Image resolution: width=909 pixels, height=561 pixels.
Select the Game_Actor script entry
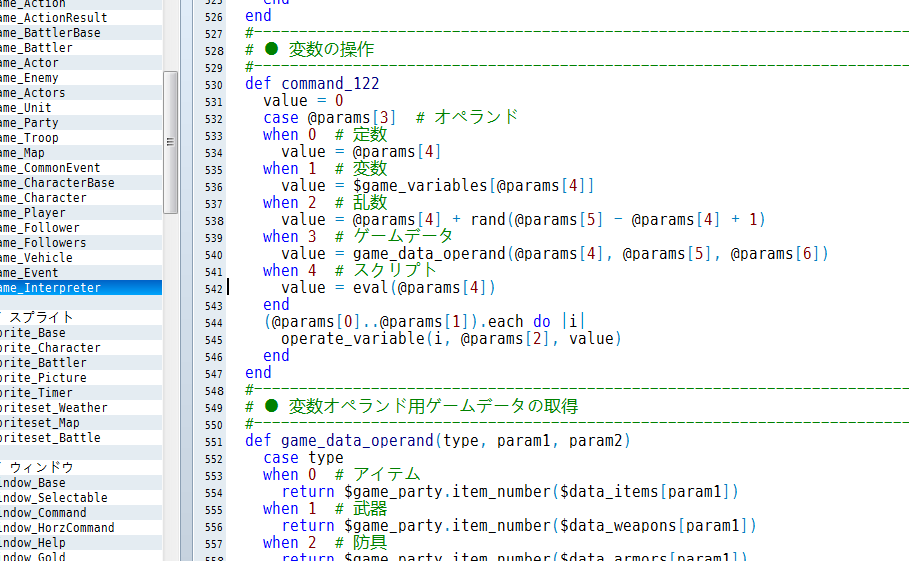click(x=81, y=63)
